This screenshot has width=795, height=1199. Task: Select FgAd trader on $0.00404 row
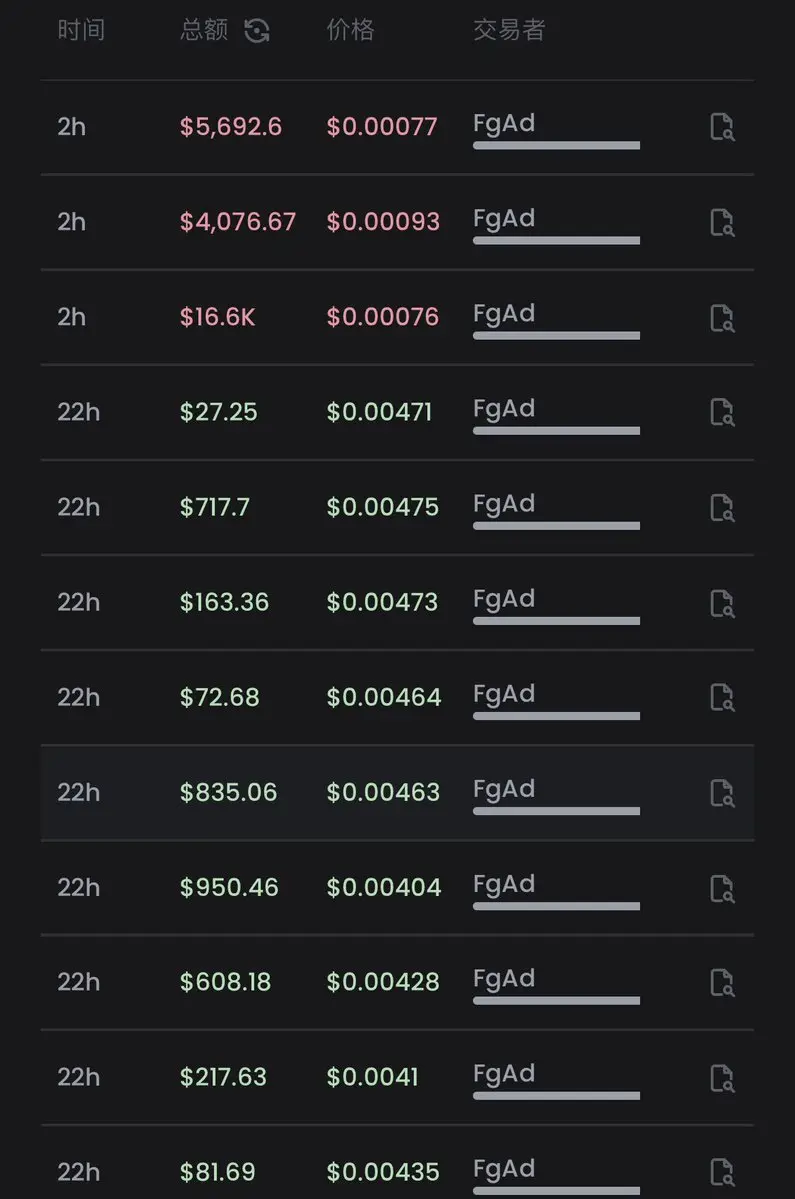pyautogui.click(x=504, y=885)
